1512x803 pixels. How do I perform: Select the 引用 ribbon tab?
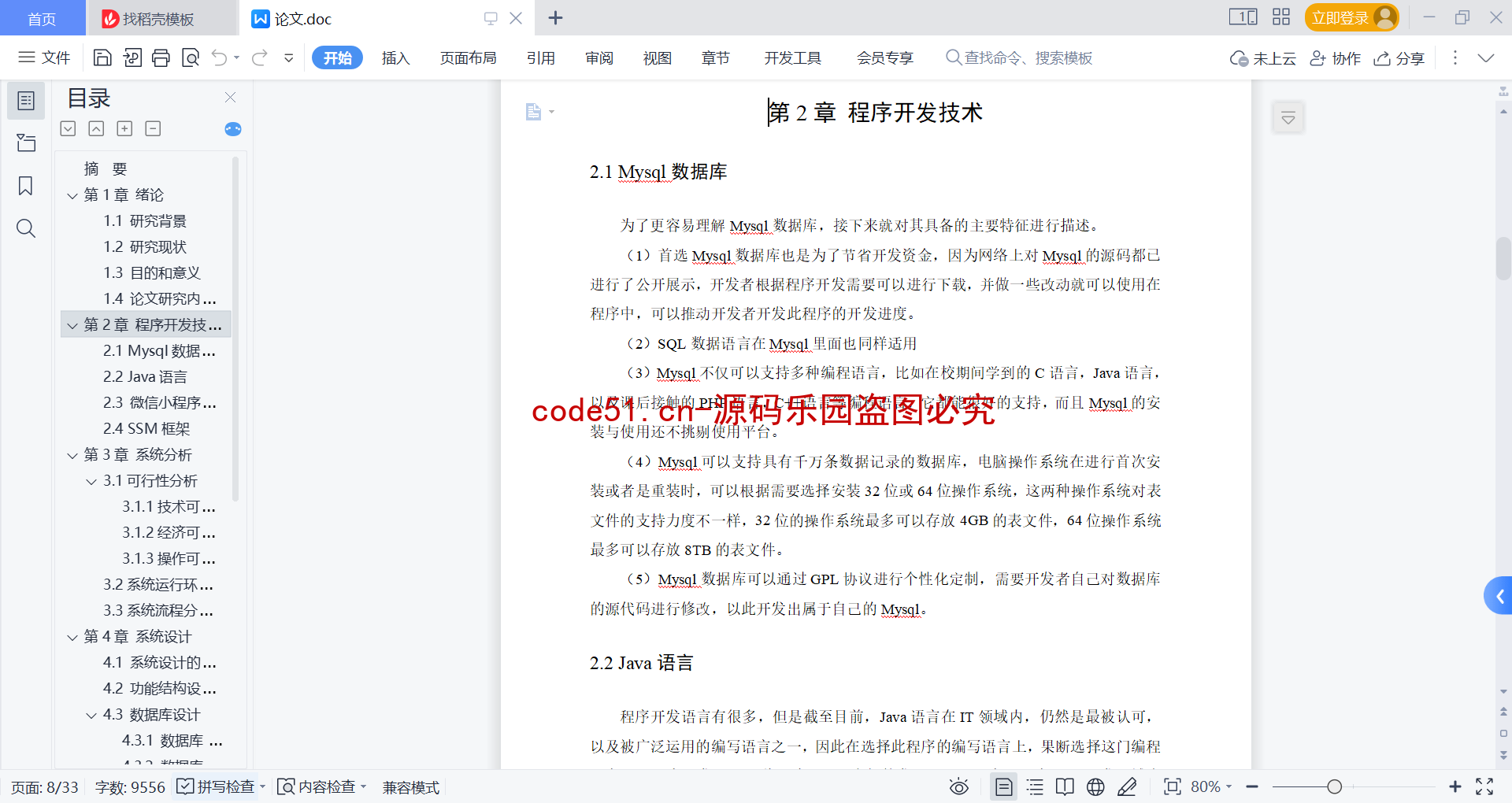point(541,57)
